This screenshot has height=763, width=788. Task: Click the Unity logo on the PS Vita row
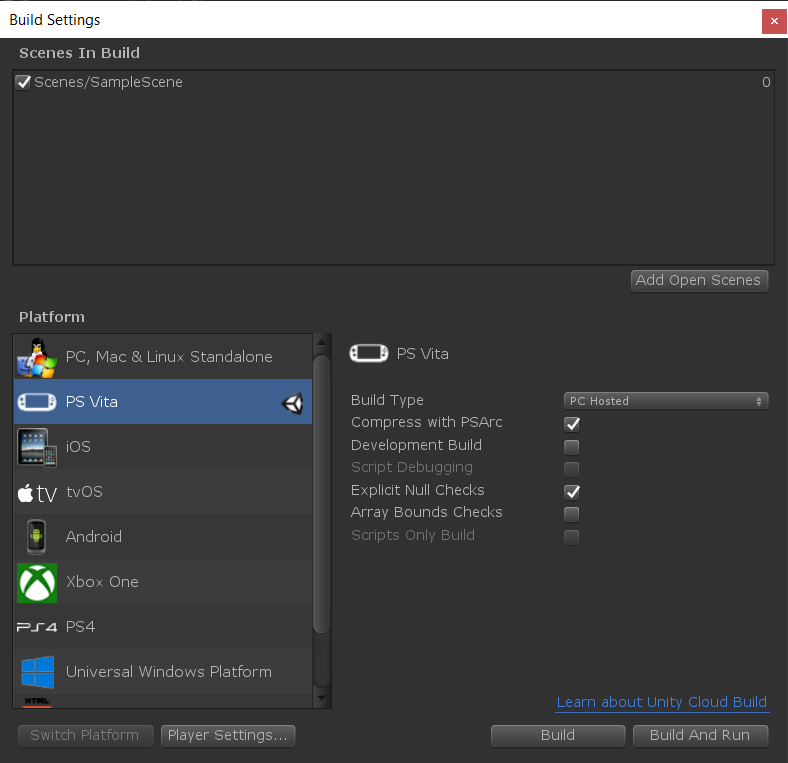292,403
